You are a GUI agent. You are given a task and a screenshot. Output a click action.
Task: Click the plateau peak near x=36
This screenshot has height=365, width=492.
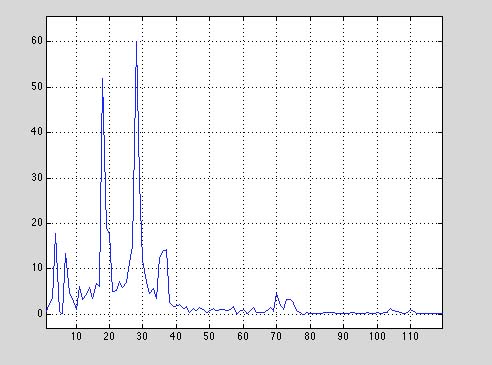pyautogui.click(x=164, y=250)
